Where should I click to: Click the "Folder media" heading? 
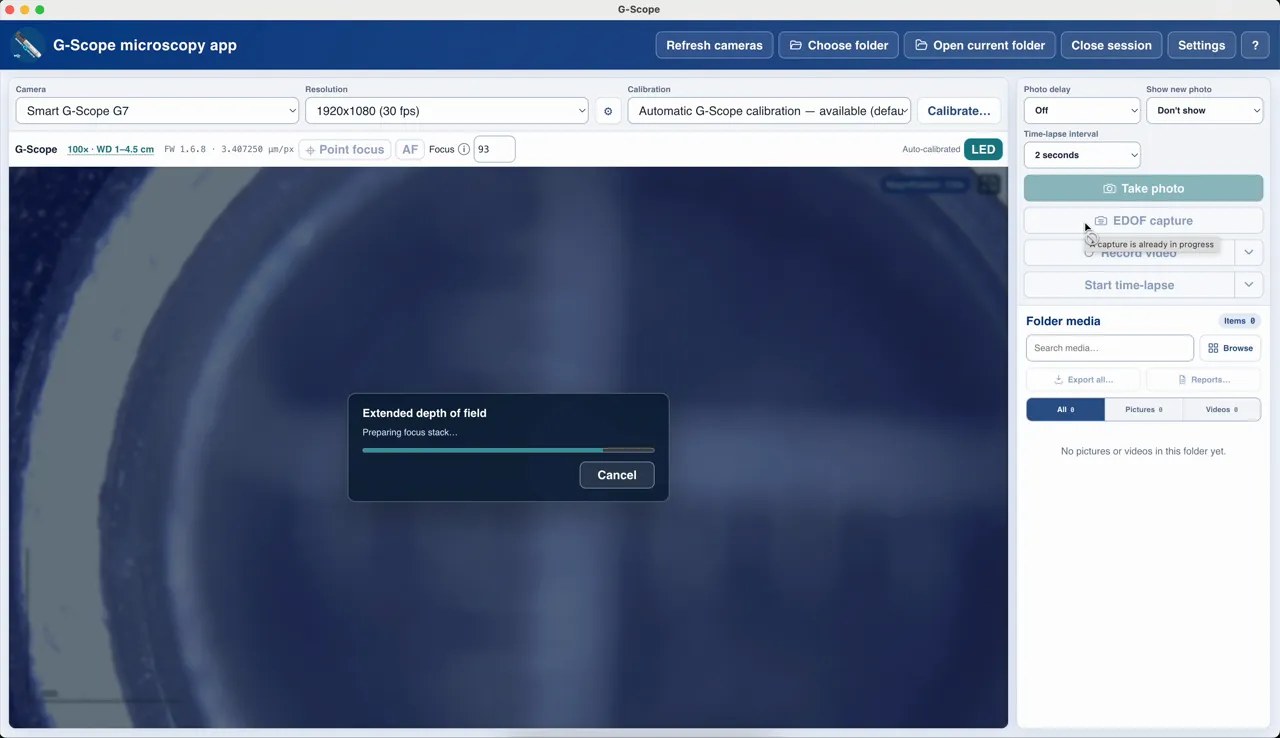click(1063, 321)
